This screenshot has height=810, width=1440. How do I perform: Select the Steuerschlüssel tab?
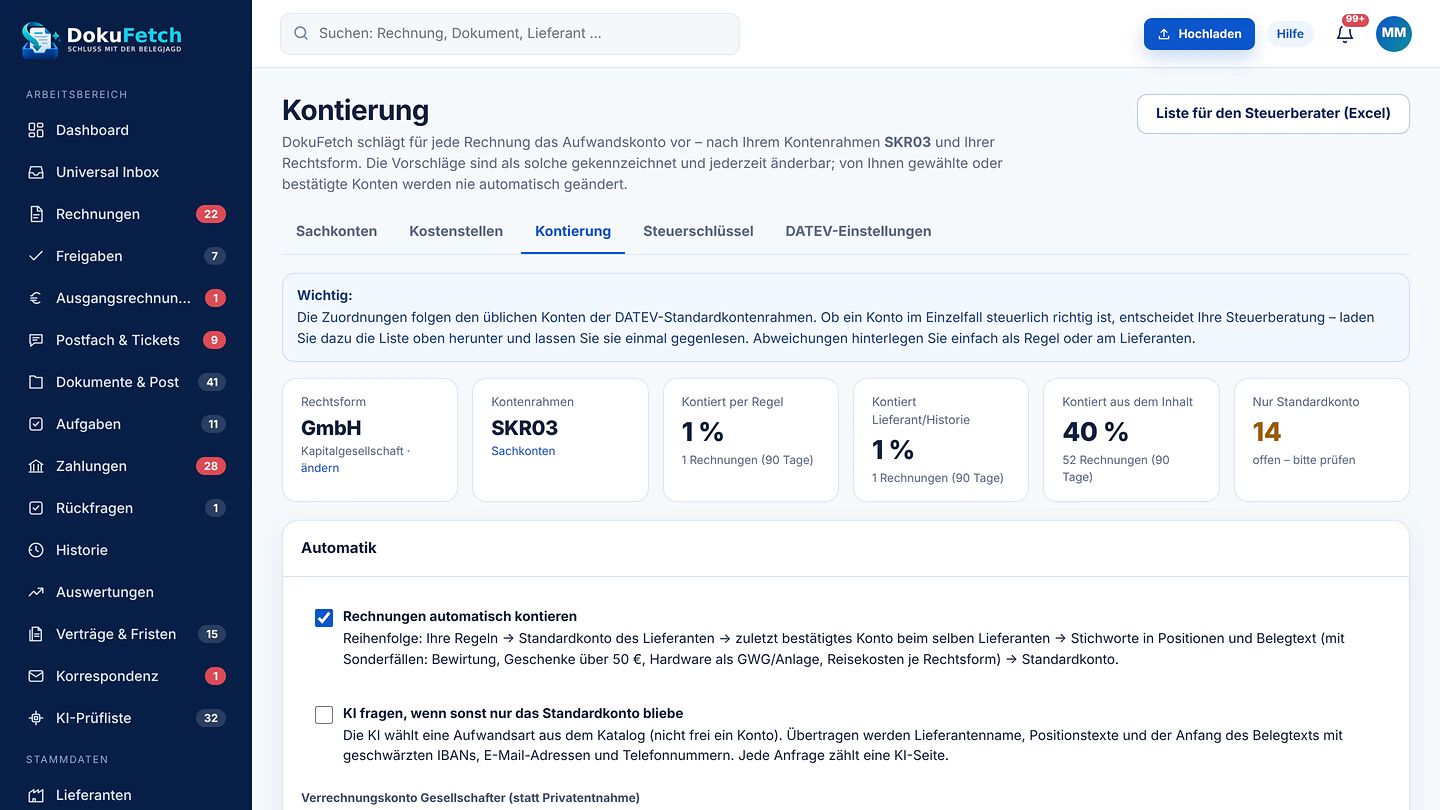click(x=698, y=231)
